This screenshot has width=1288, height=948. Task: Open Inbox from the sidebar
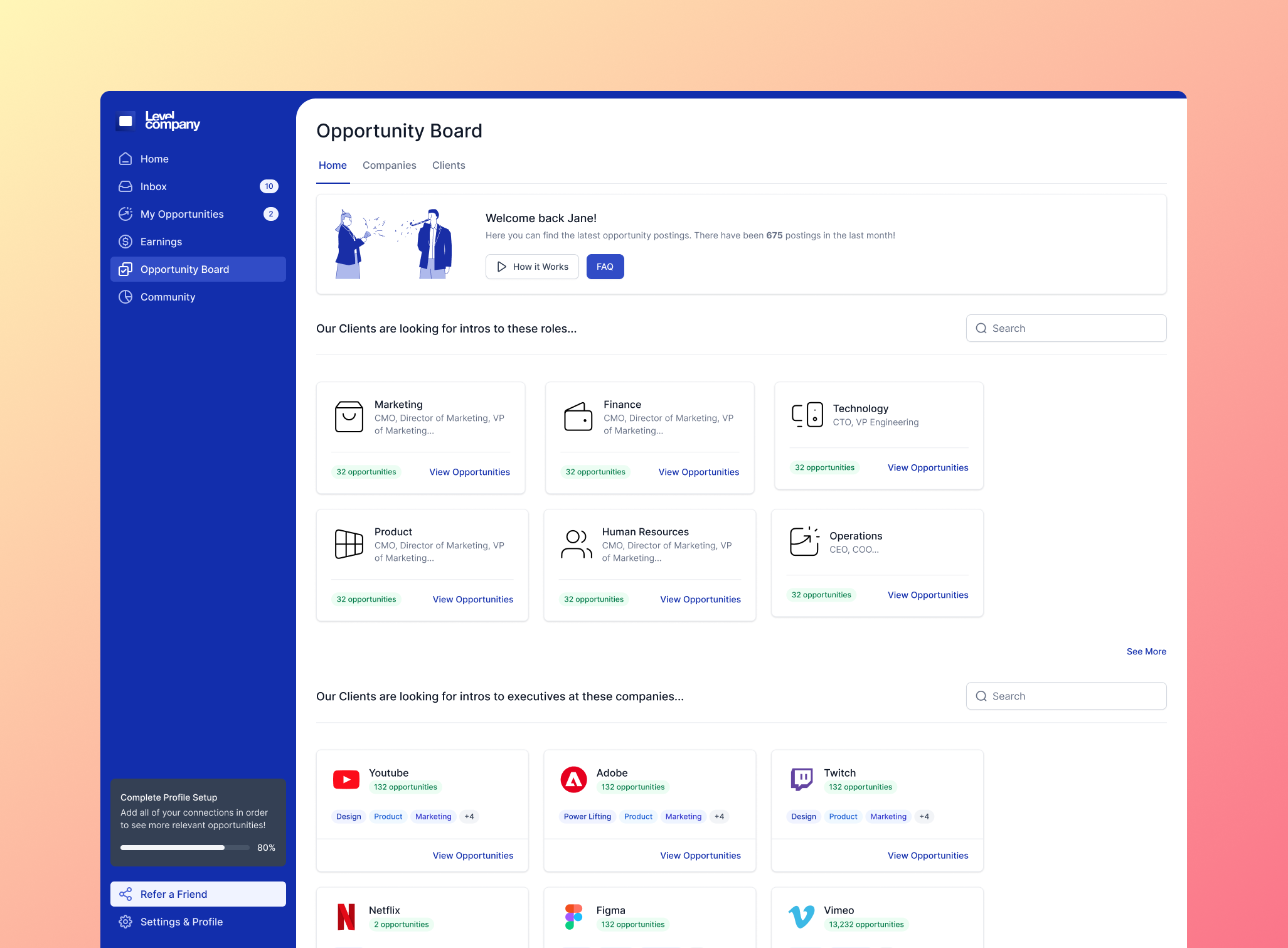point(198,186)
